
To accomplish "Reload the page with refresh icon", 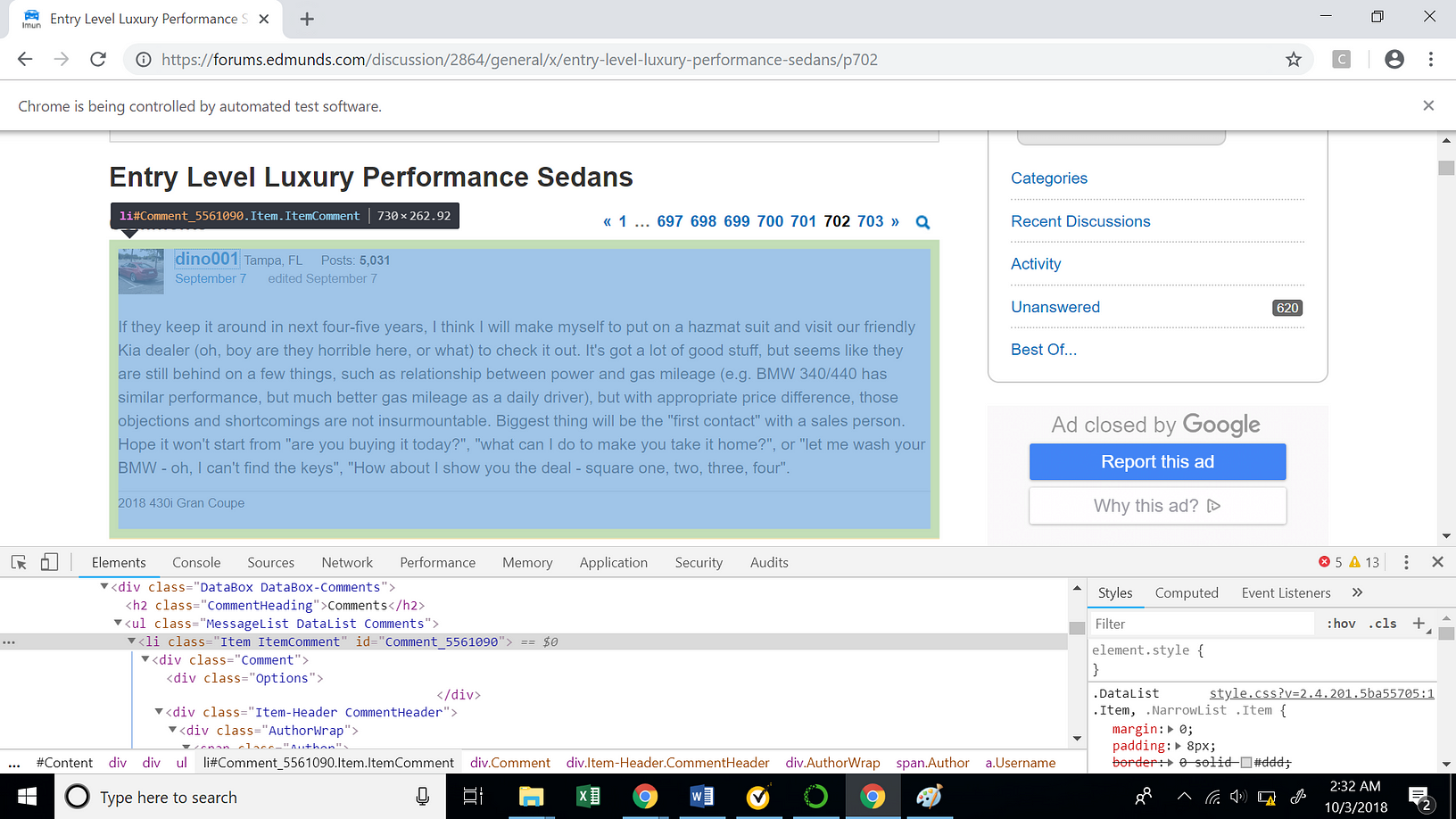I will pos(98,59).
